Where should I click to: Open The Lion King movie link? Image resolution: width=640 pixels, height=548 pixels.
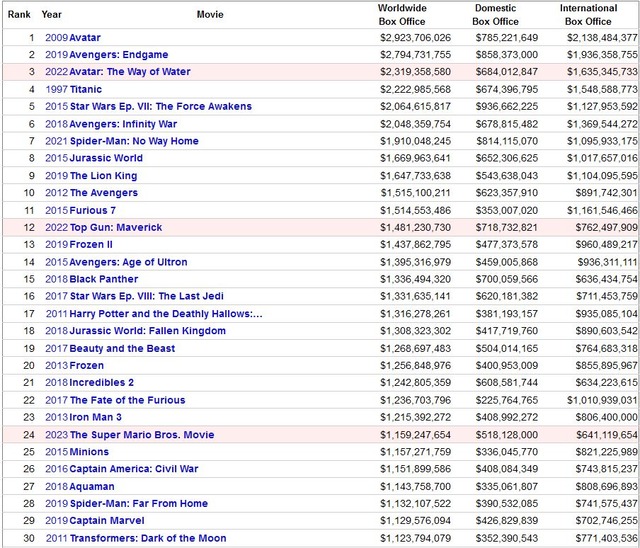[x=103, y=176]
